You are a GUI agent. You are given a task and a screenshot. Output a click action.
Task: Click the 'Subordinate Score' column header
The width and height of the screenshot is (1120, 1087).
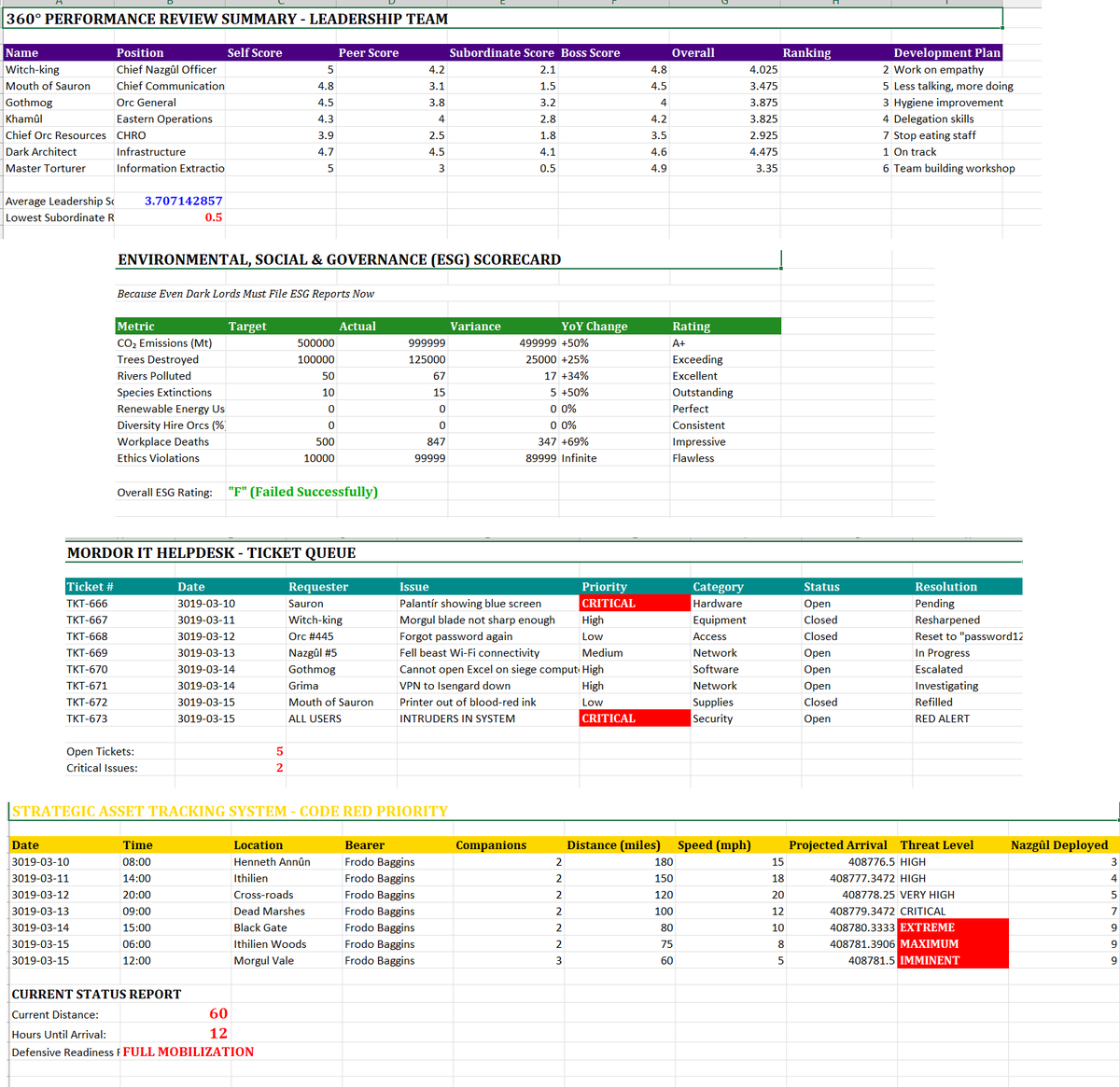pos(502,53)
